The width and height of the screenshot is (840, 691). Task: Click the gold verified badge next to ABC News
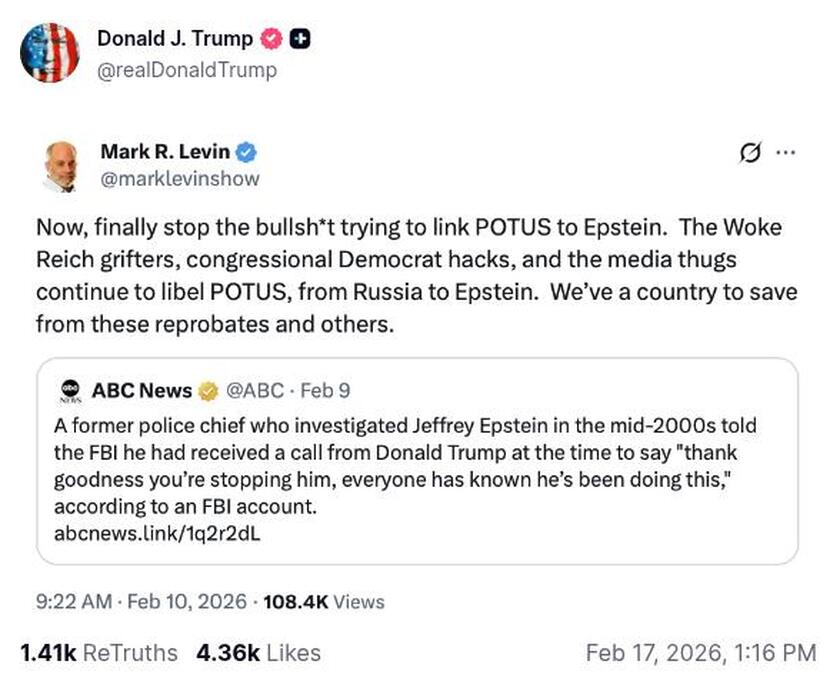(x=210, y=391)
